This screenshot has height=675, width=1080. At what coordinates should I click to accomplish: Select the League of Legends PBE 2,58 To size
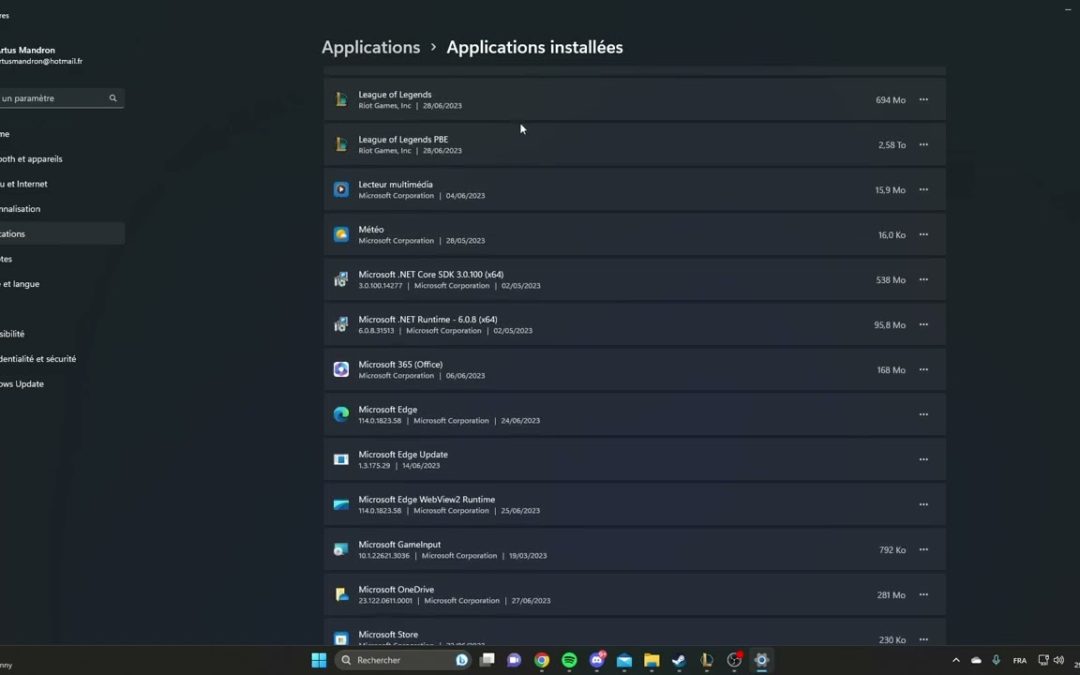coord(892,145)
